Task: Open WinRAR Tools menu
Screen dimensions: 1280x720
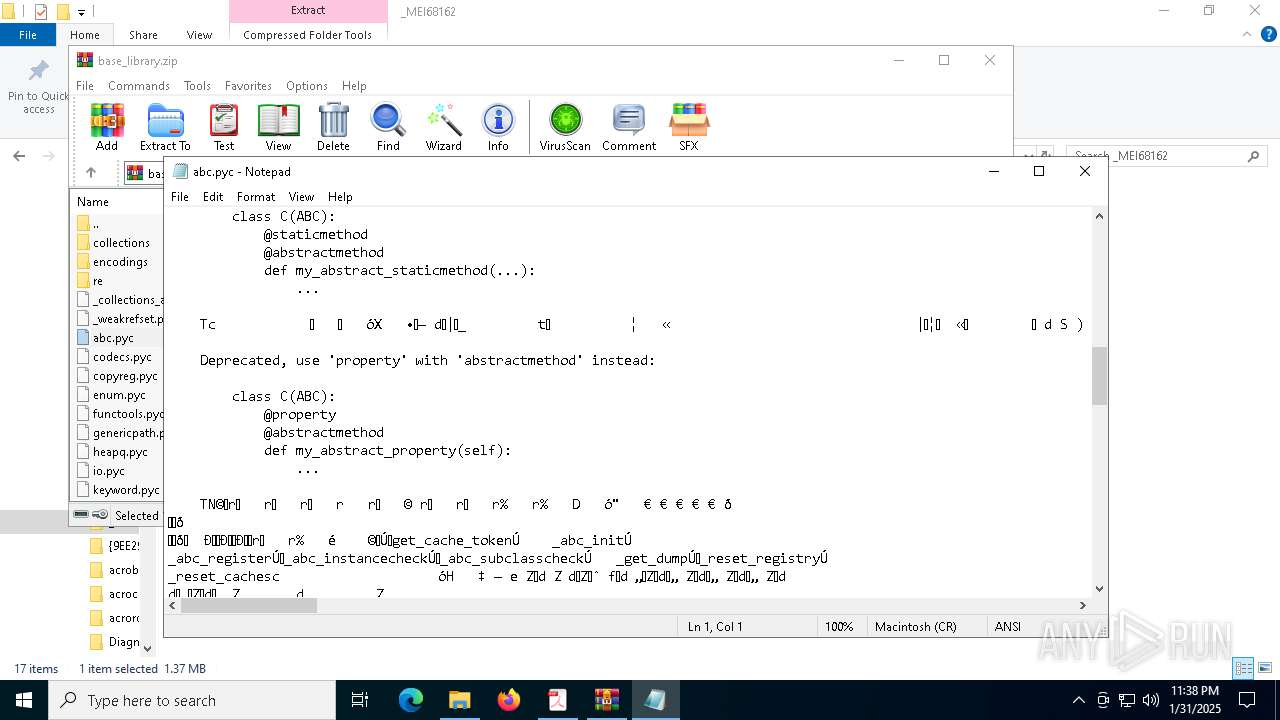Action: tap(197, 86)
